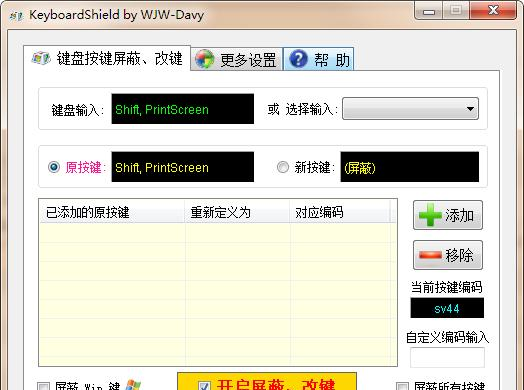Viewport: 524px width, 390px height.
Task: Click the 已添加的原按键 column header
Action: (112, 212)
